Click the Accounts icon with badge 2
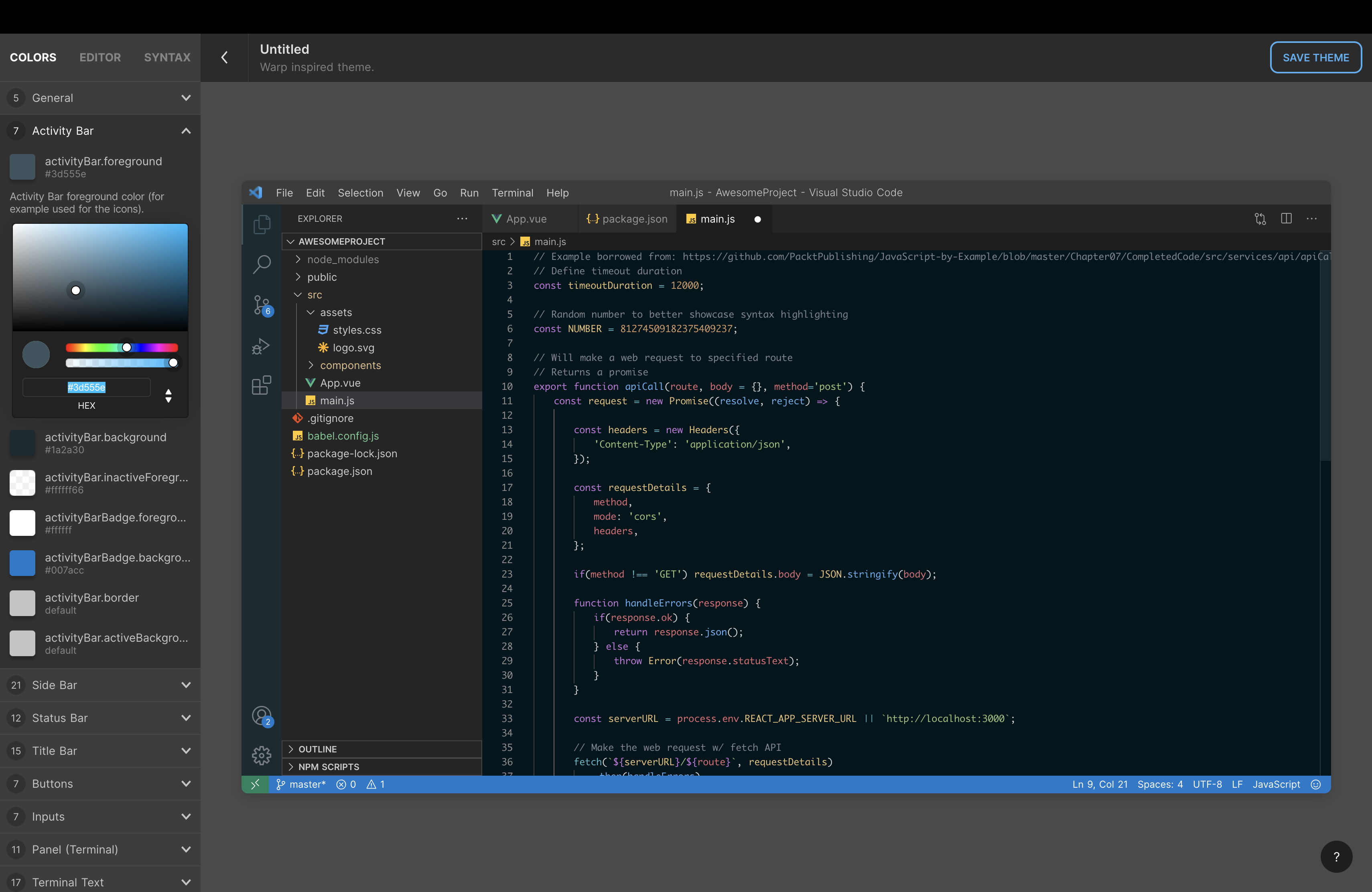The width and height of the screenshot is (1372, 892). click(x=261, y=716)
